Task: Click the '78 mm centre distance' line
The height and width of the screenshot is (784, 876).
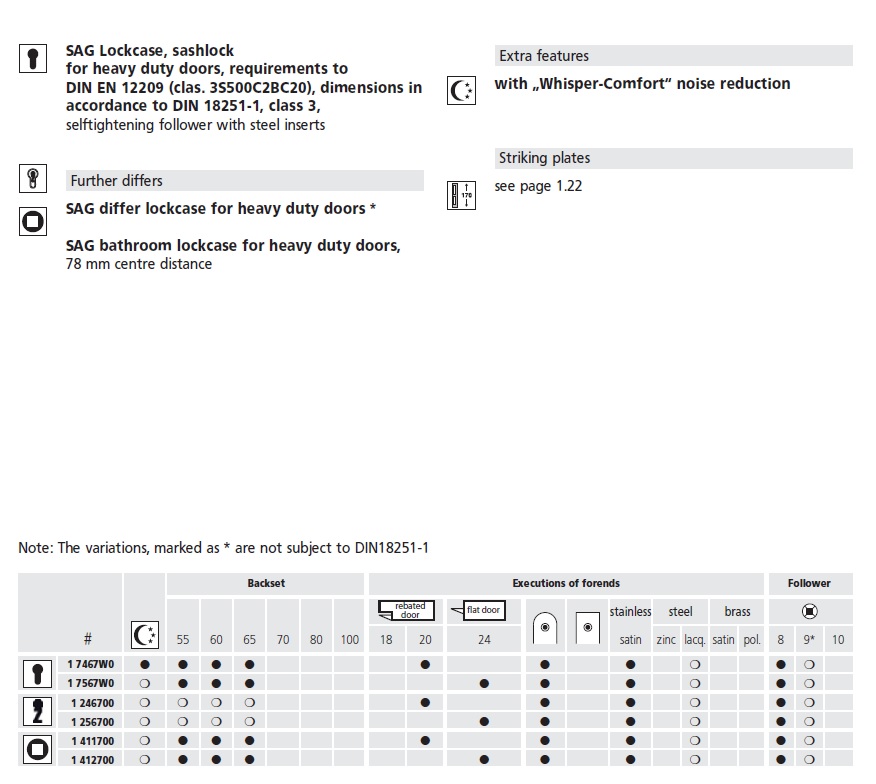Action: click(x=139, y=264)
